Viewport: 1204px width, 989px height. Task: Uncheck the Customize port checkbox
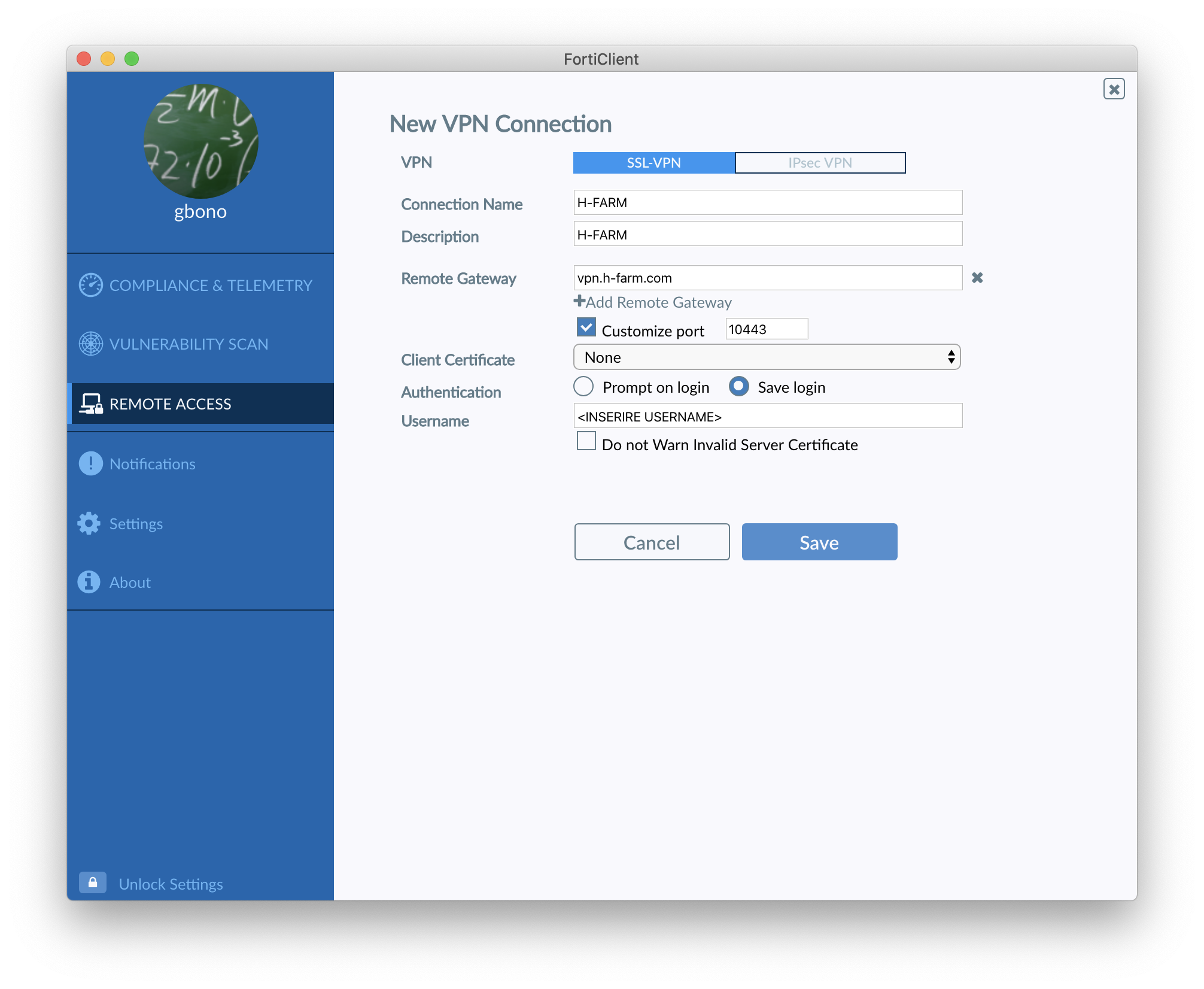click(586, 327)
